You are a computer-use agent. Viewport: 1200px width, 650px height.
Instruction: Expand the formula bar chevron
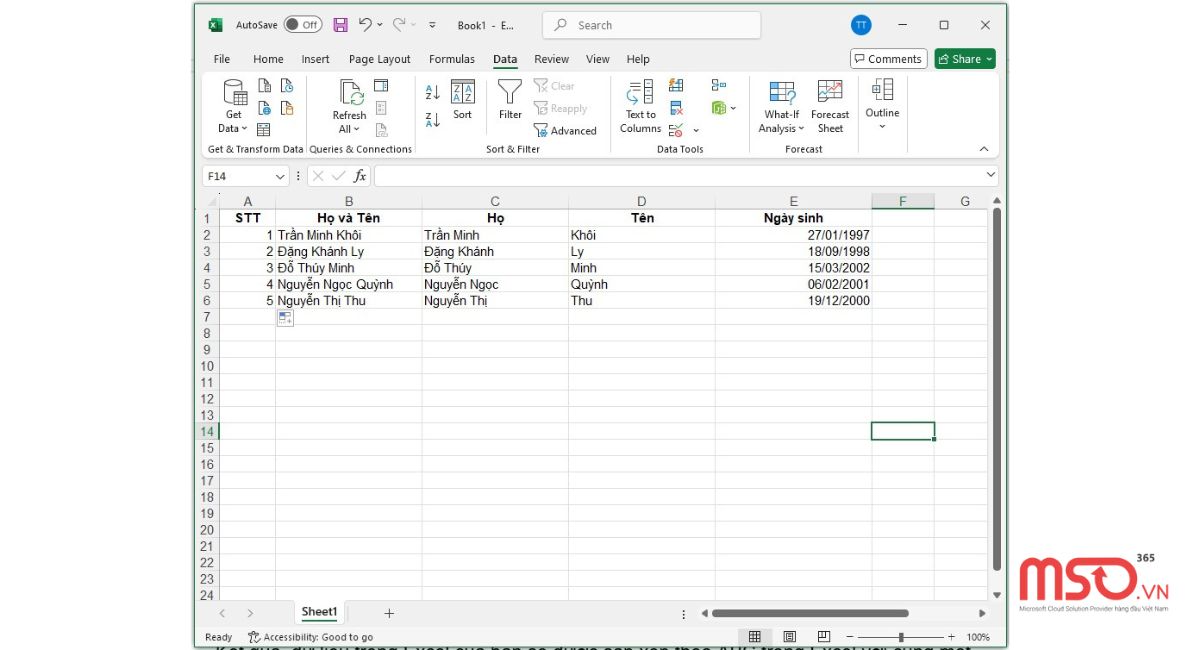coord(990,175)
